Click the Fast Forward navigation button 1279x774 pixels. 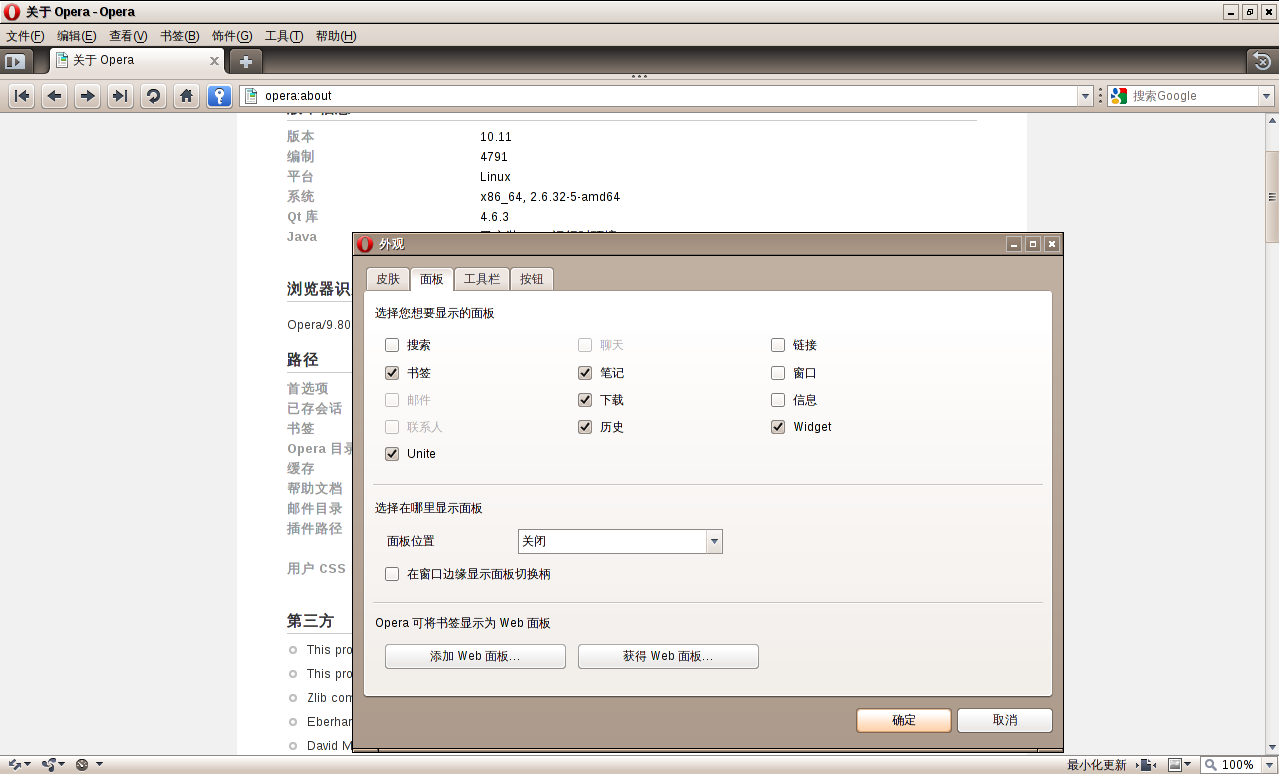120,96
